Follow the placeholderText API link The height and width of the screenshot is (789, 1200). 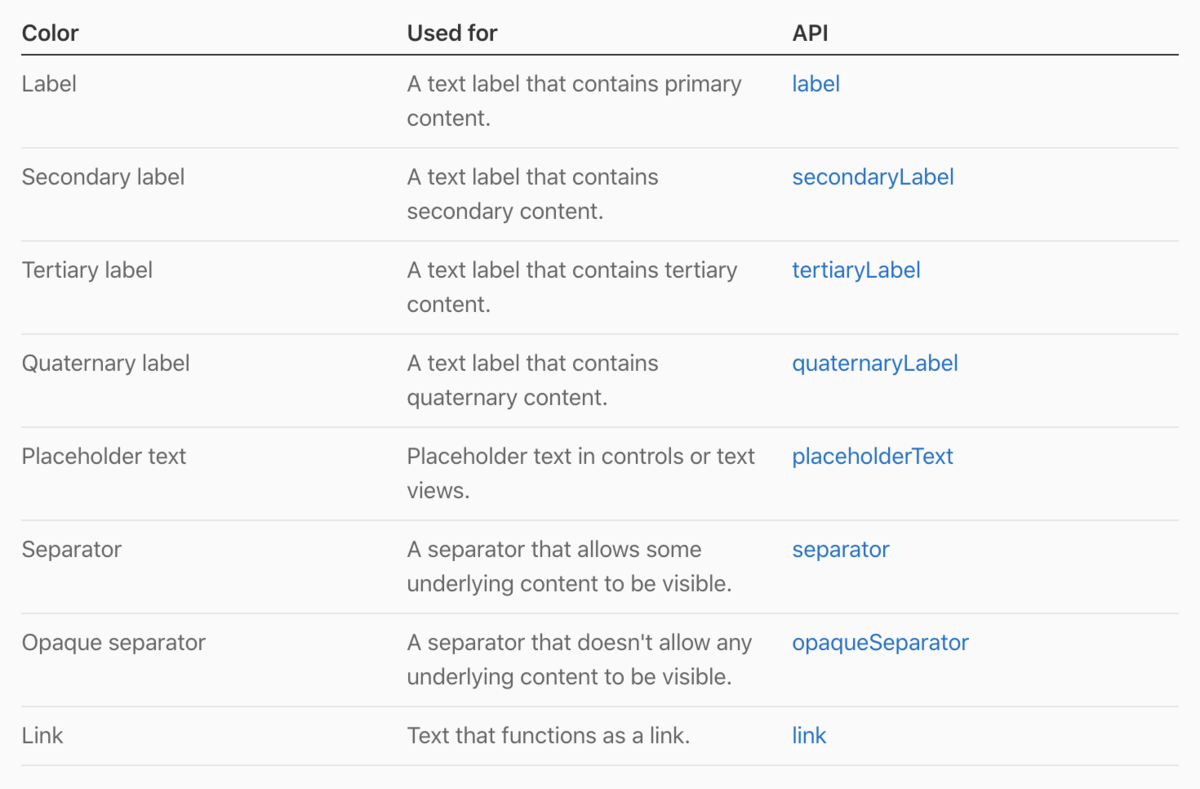(872, 456)
